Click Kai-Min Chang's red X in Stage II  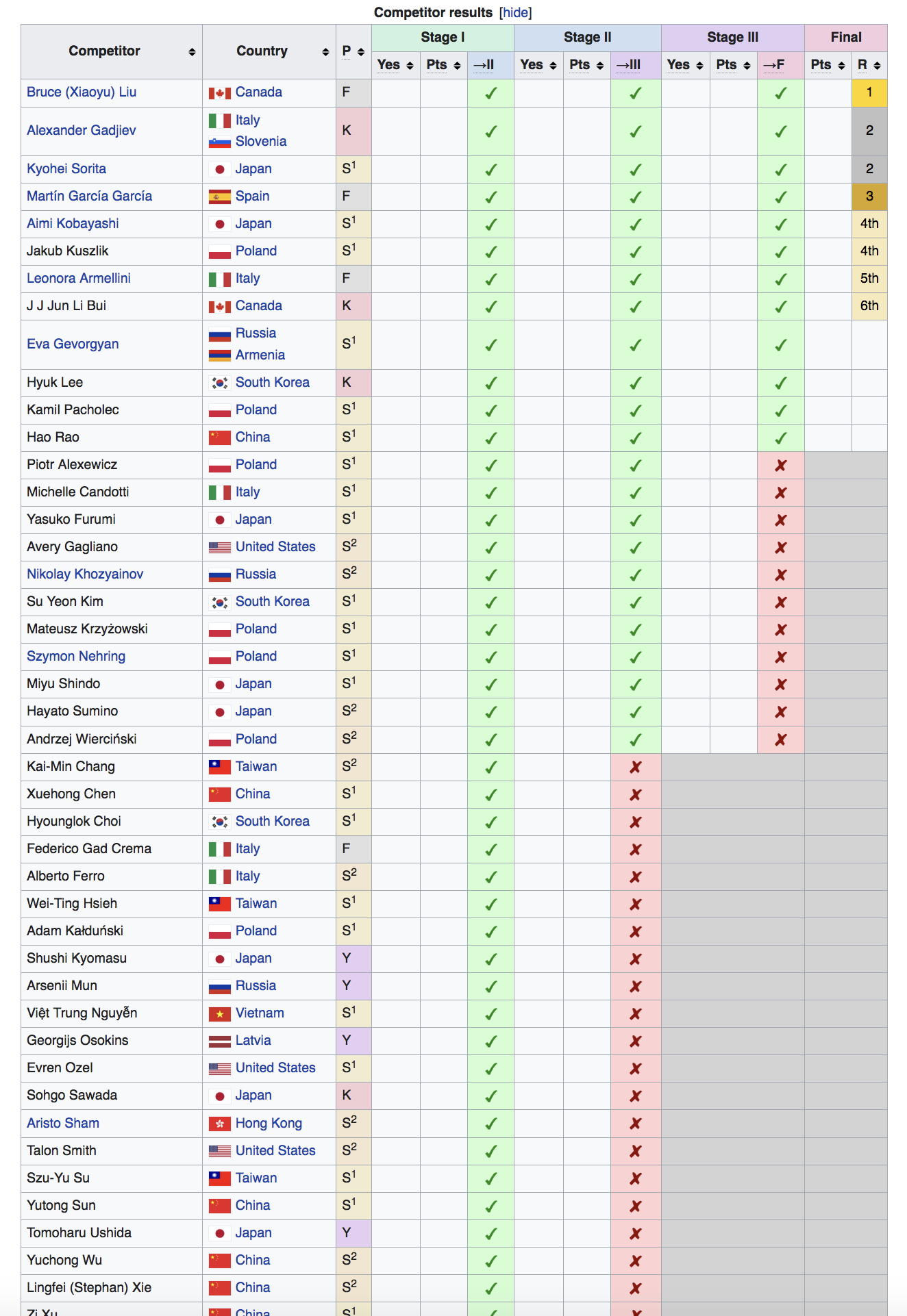click(x=635, y=767)
